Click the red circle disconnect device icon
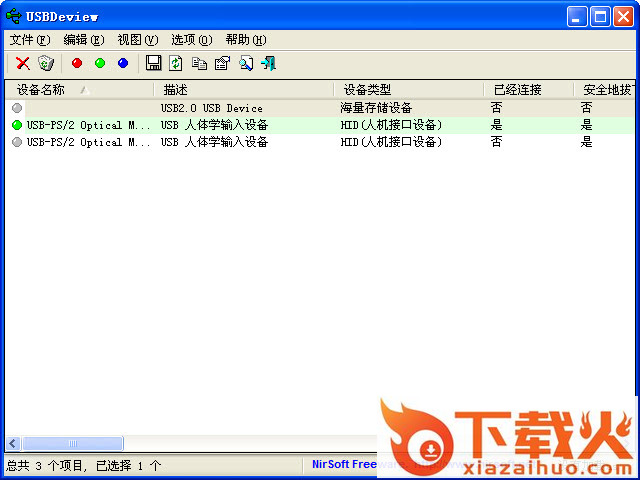The width and height of the screenshot is (640, 480). (x=77, y=63)
